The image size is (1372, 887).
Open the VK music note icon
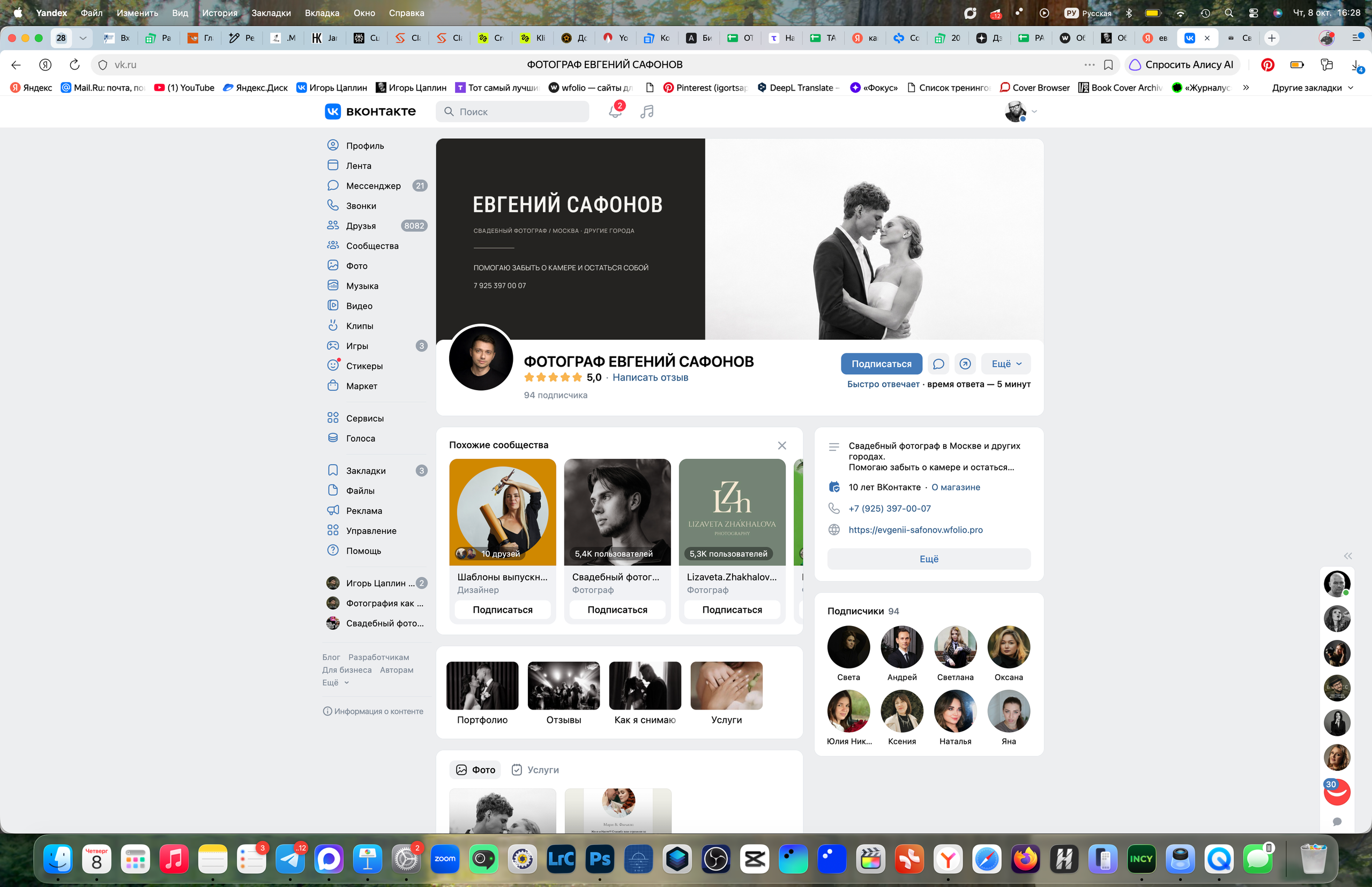(647, 111)
